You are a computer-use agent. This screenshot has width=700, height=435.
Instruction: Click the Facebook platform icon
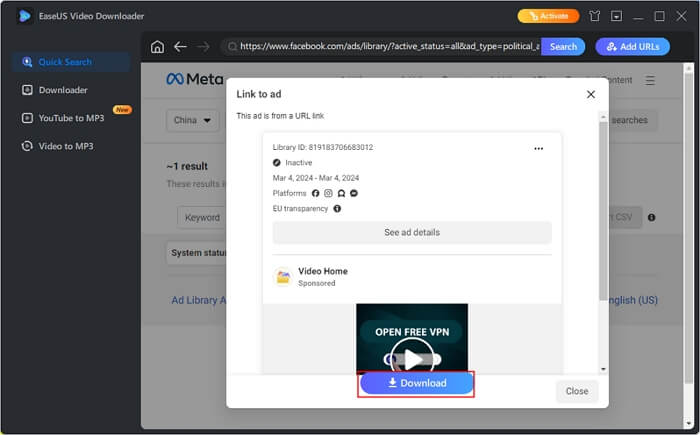pyautogui.click(x=315, y=193)
